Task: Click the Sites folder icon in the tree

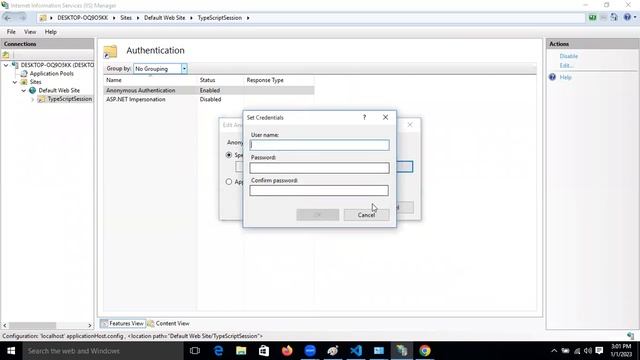Action: coord(24,82)
